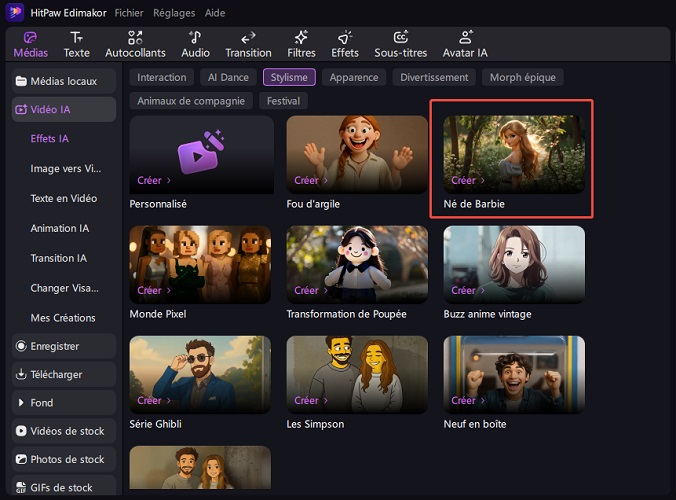Collapse the Vidéo IA sidebar section
The image size is (676, 500).
point(63,110)
